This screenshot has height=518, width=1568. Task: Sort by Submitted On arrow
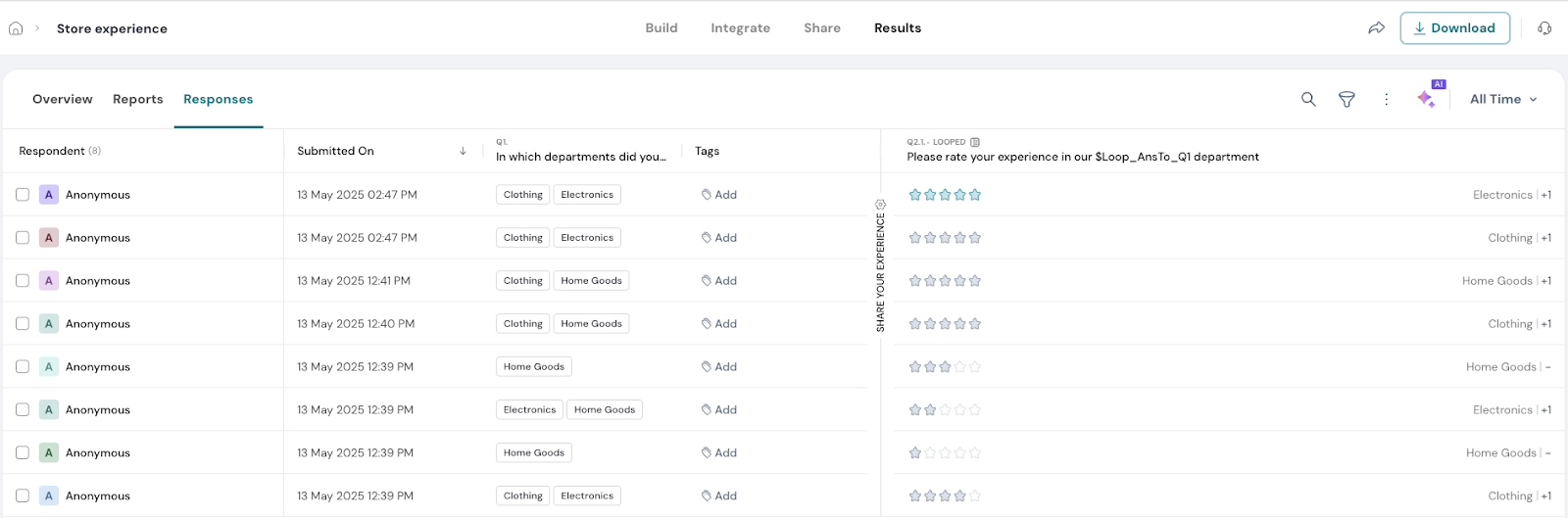[463, 151]
